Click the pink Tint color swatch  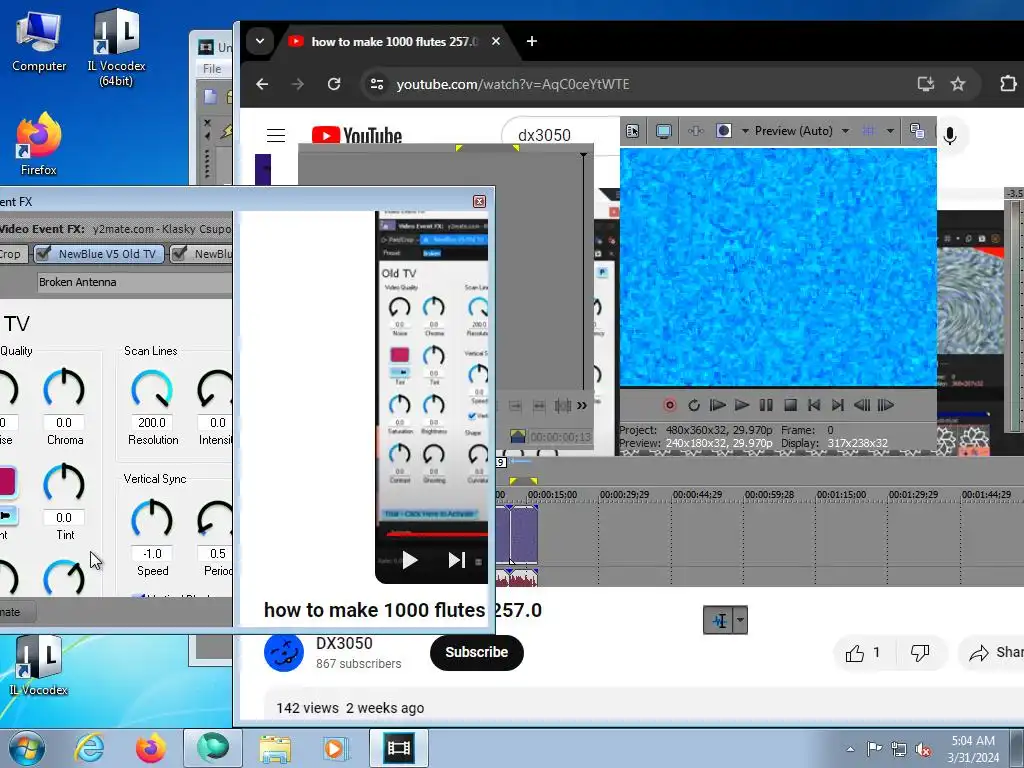tap(8, 482)
